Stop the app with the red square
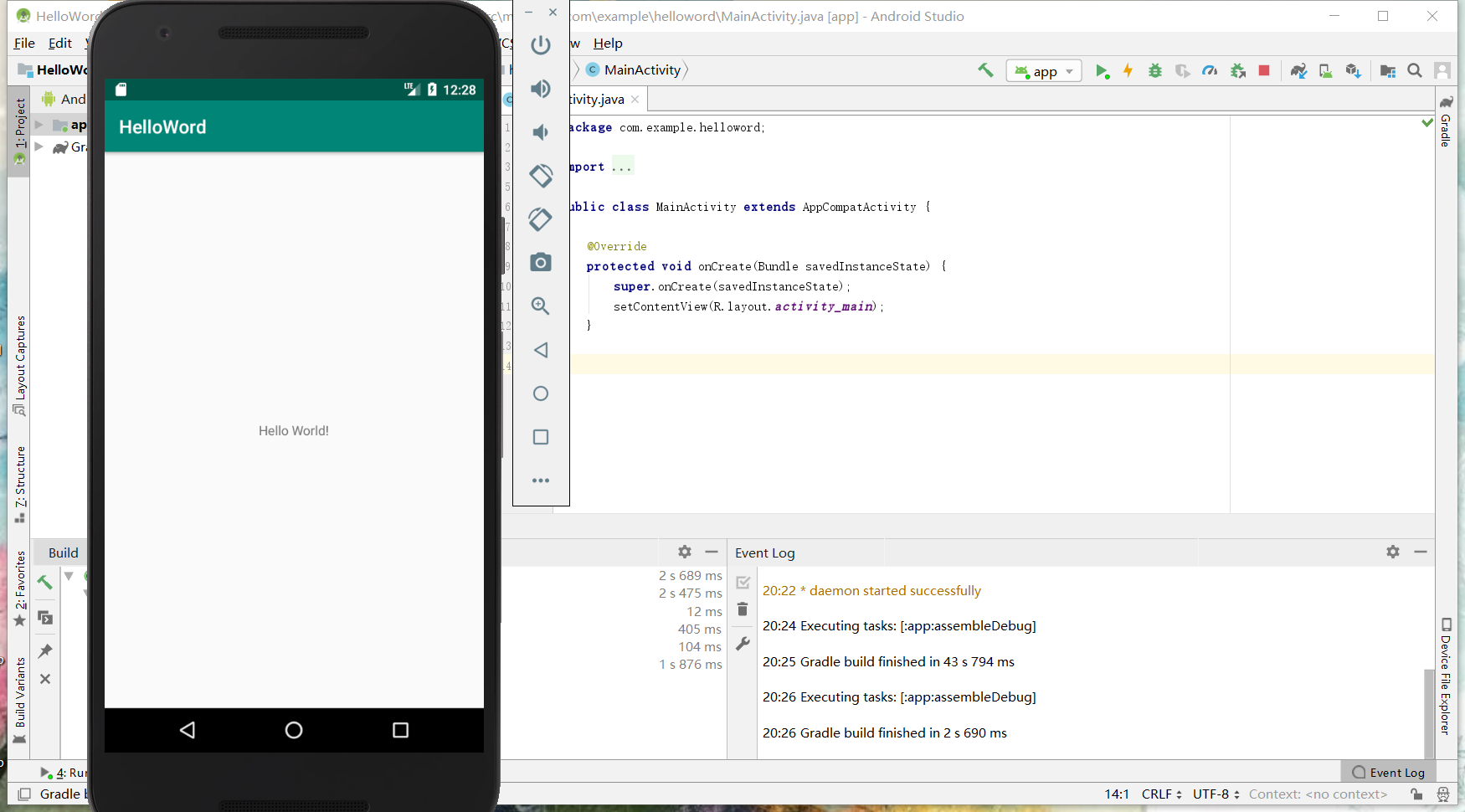This screenshot has width=1465, height=812. click(1264, 71)
